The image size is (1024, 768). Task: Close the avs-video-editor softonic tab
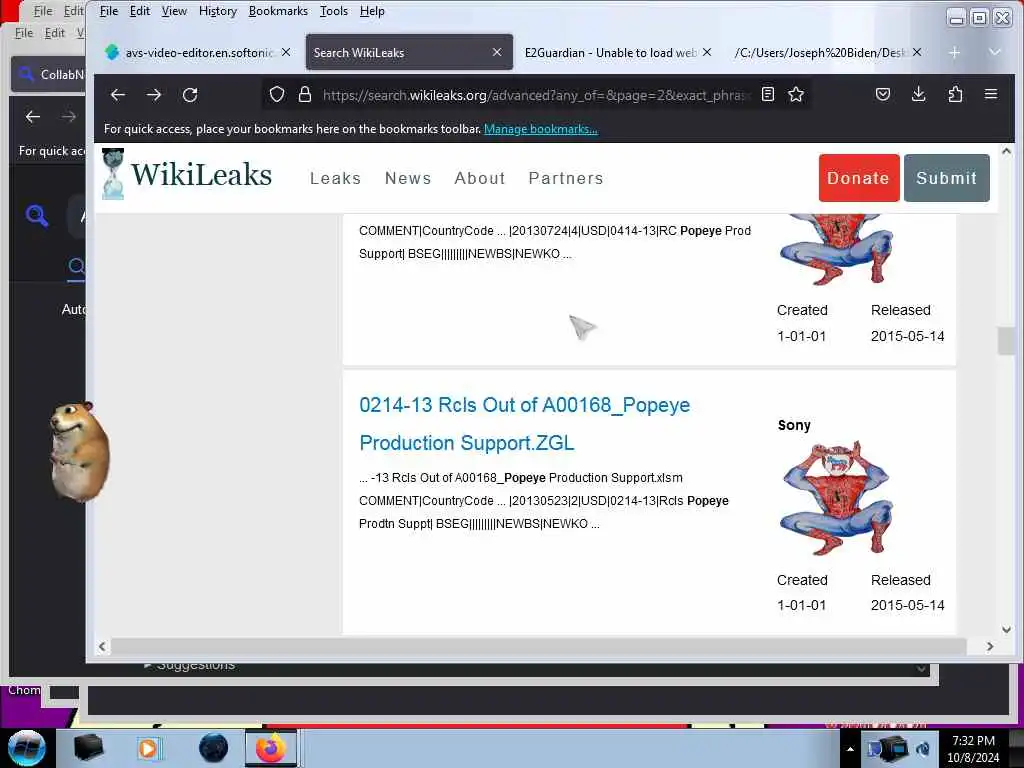286,52
